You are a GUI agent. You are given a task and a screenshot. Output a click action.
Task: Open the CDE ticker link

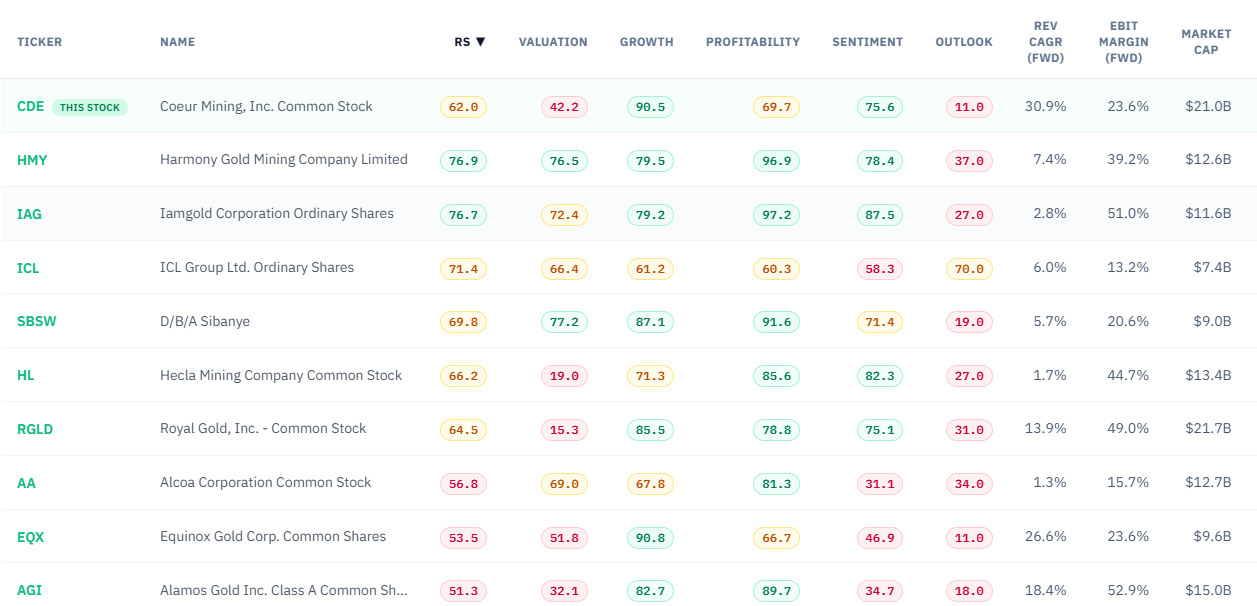(x=31, y=106)
